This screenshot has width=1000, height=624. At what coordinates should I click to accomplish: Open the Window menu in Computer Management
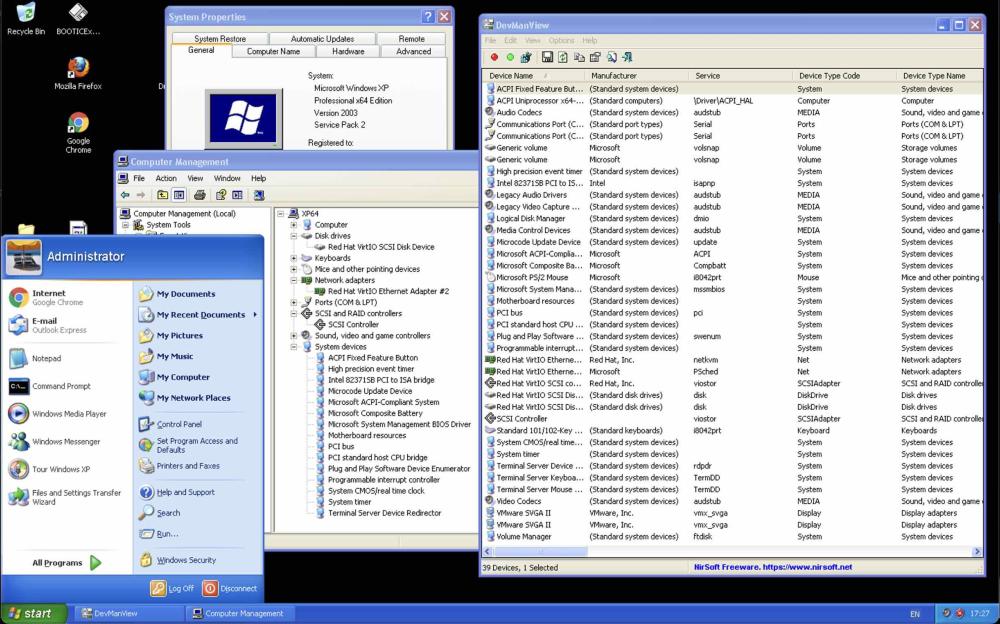click(227, 179)
